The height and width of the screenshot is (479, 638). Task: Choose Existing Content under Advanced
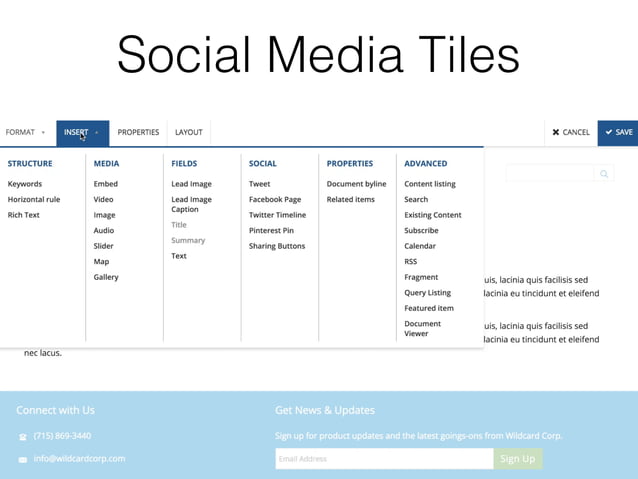click(x=433, y=215)
